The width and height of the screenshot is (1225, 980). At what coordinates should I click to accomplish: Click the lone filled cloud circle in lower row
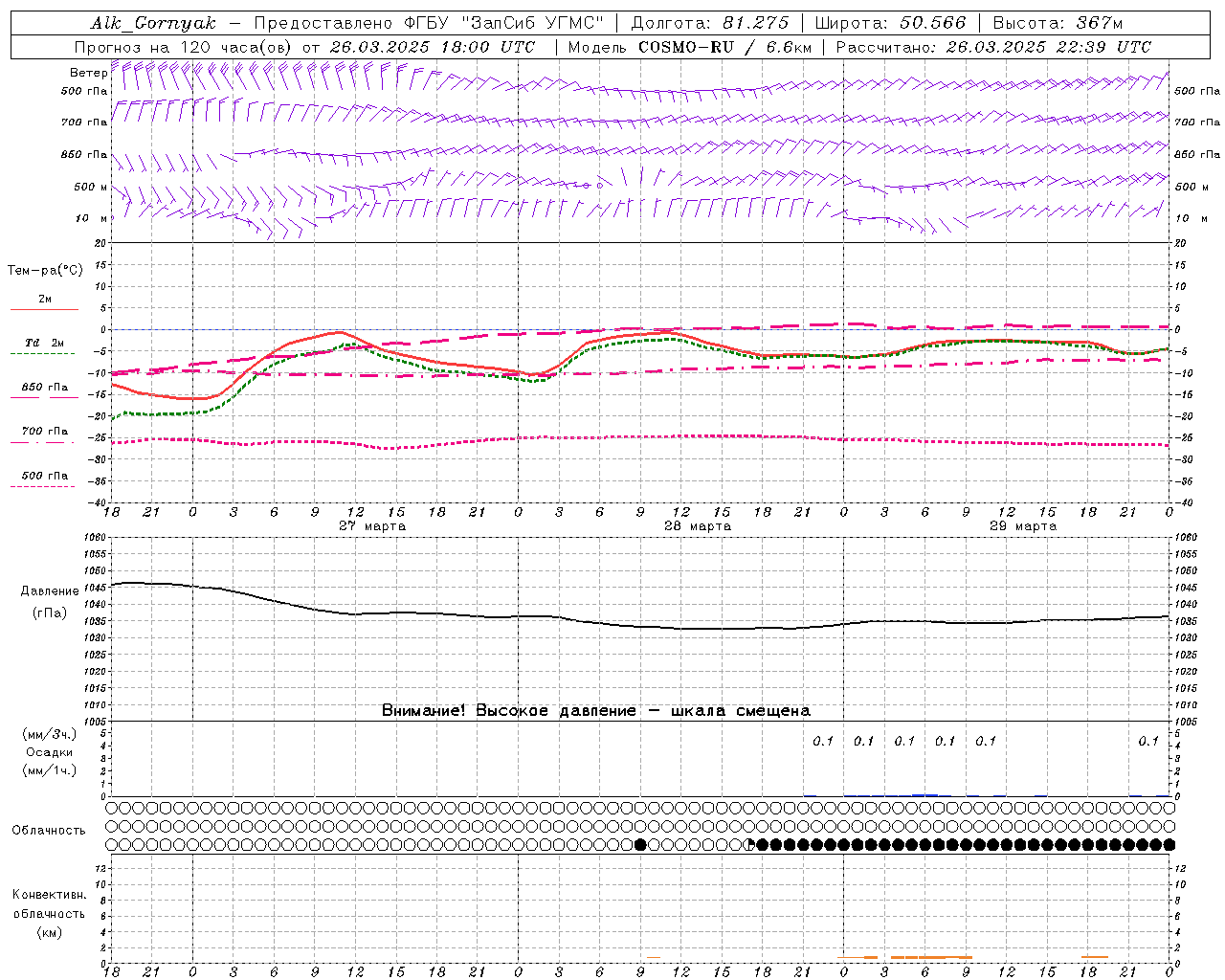(x=640, y=844)
